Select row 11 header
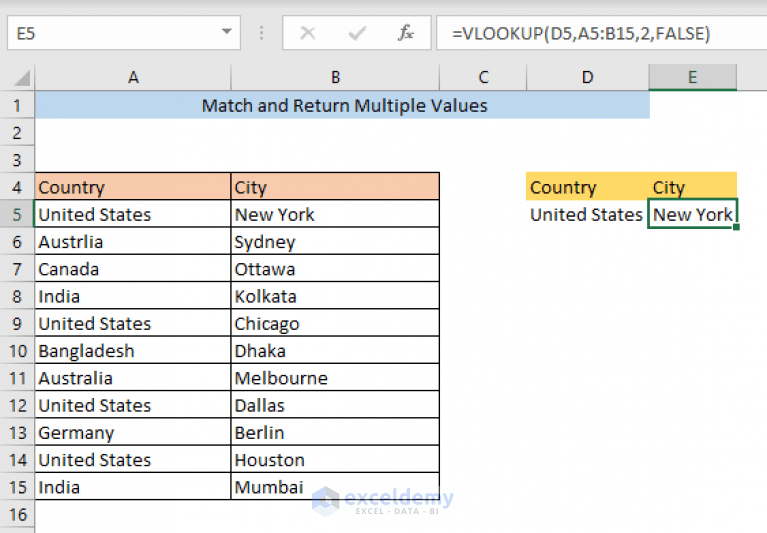The height and width of the screenshot is (533, 767). point(17,378)
